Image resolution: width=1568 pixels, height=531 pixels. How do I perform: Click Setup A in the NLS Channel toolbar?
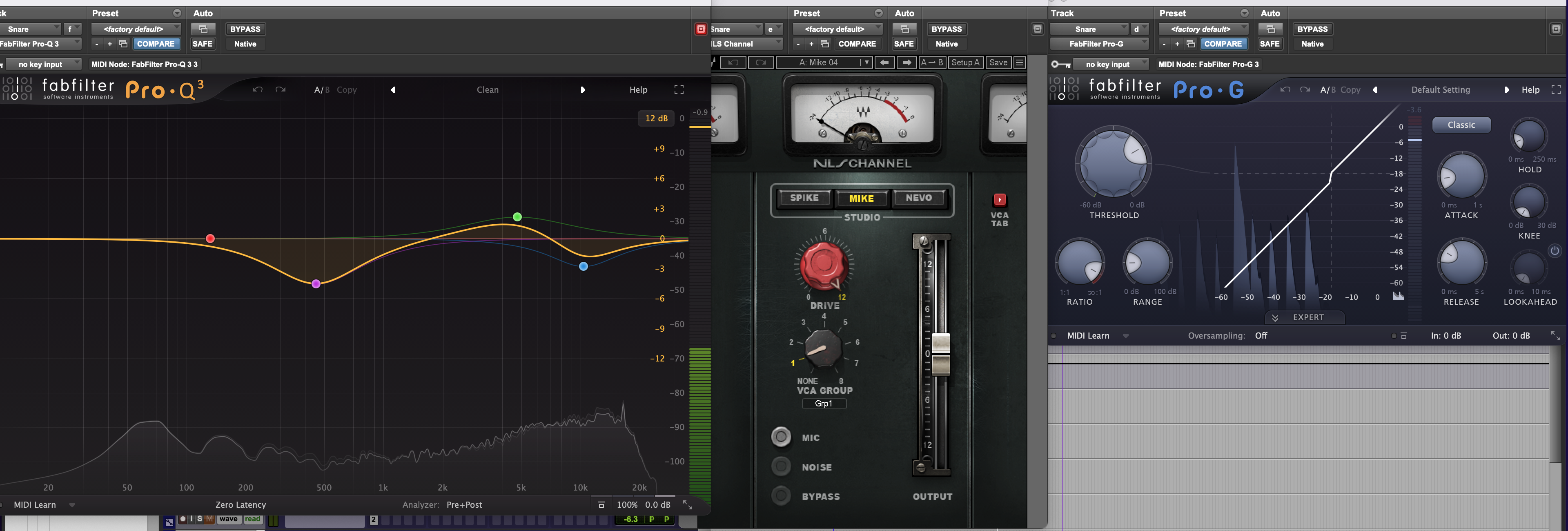point(965,62)
